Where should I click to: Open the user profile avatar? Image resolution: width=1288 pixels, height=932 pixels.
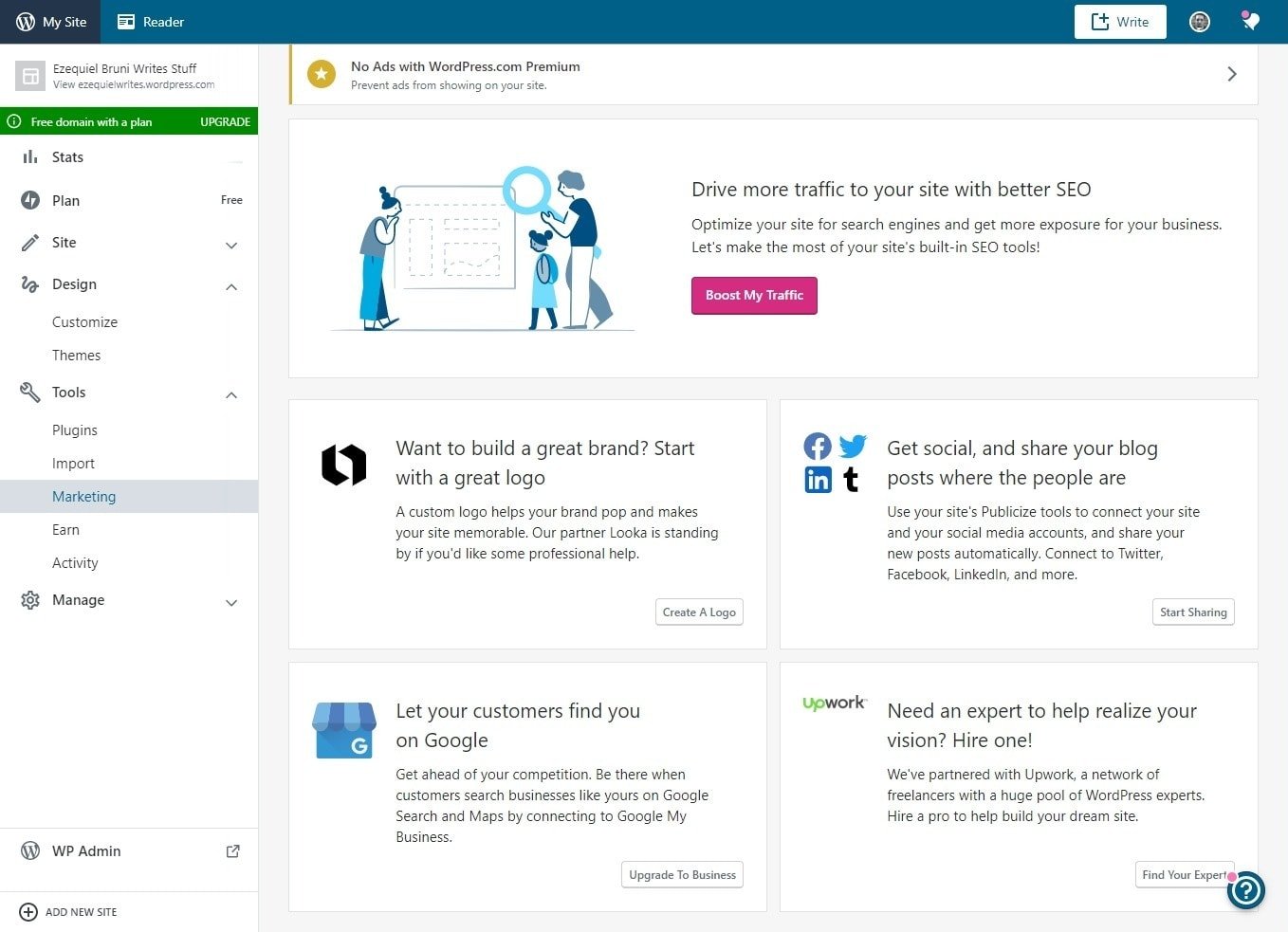pos(1200,22)
